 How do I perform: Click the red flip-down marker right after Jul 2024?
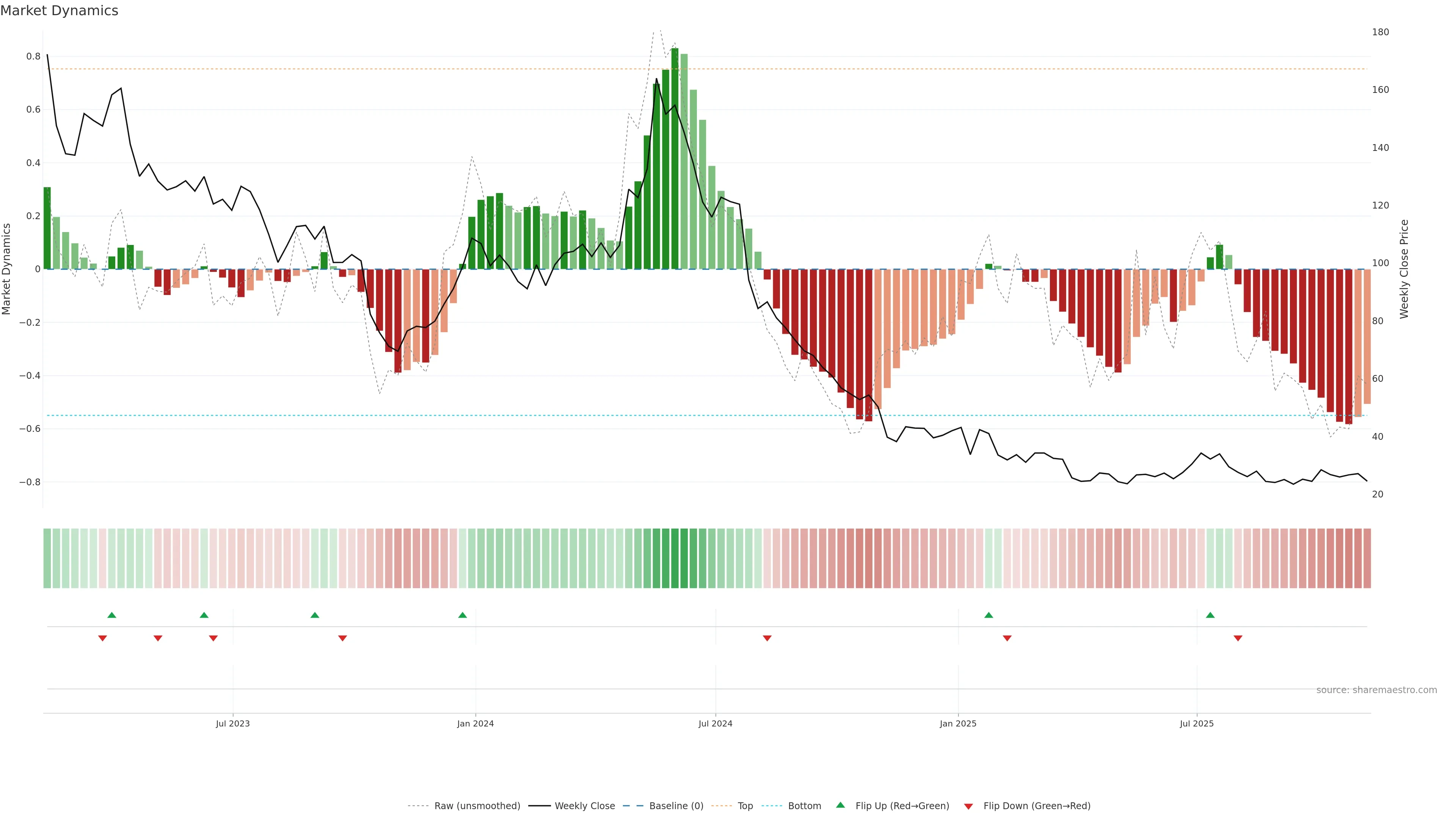click(x=767, y=638)
